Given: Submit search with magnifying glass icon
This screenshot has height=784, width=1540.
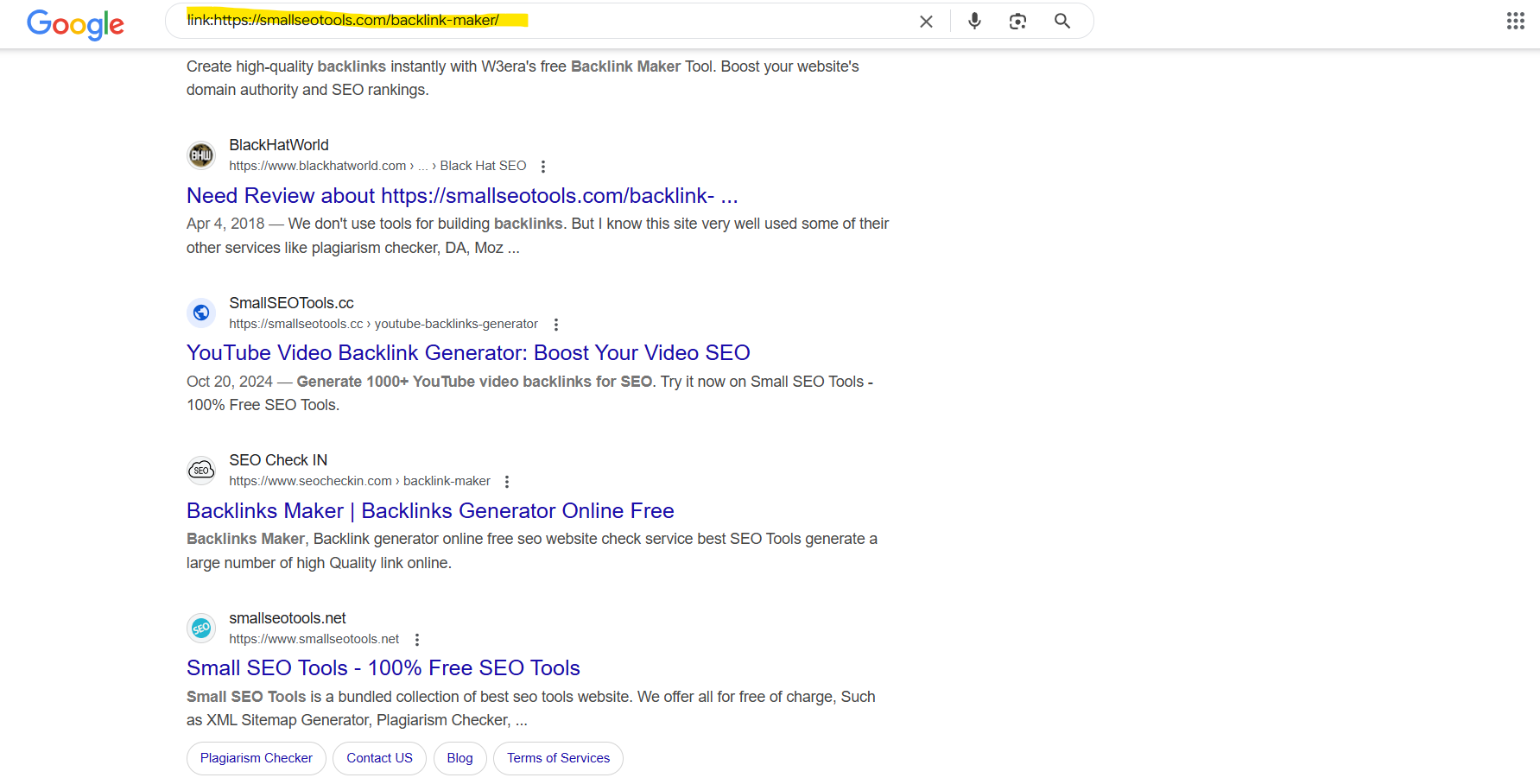Looking at the screenshot, I should pos(1062,21).
